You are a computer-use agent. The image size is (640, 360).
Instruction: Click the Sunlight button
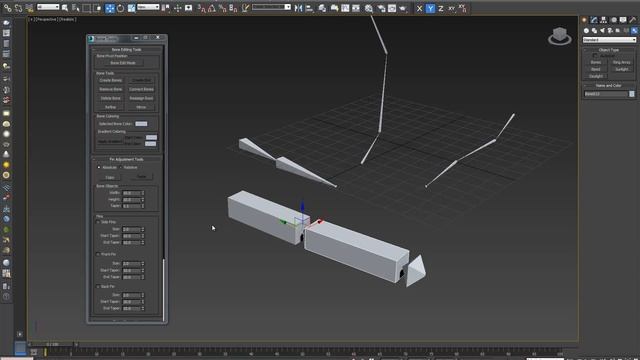(621, 69)
